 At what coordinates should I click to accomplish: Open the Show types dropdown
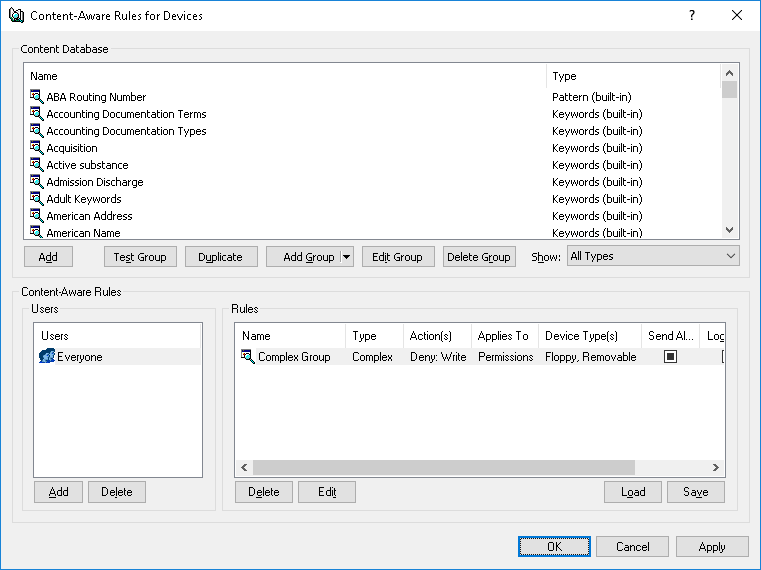click(653, 257)
